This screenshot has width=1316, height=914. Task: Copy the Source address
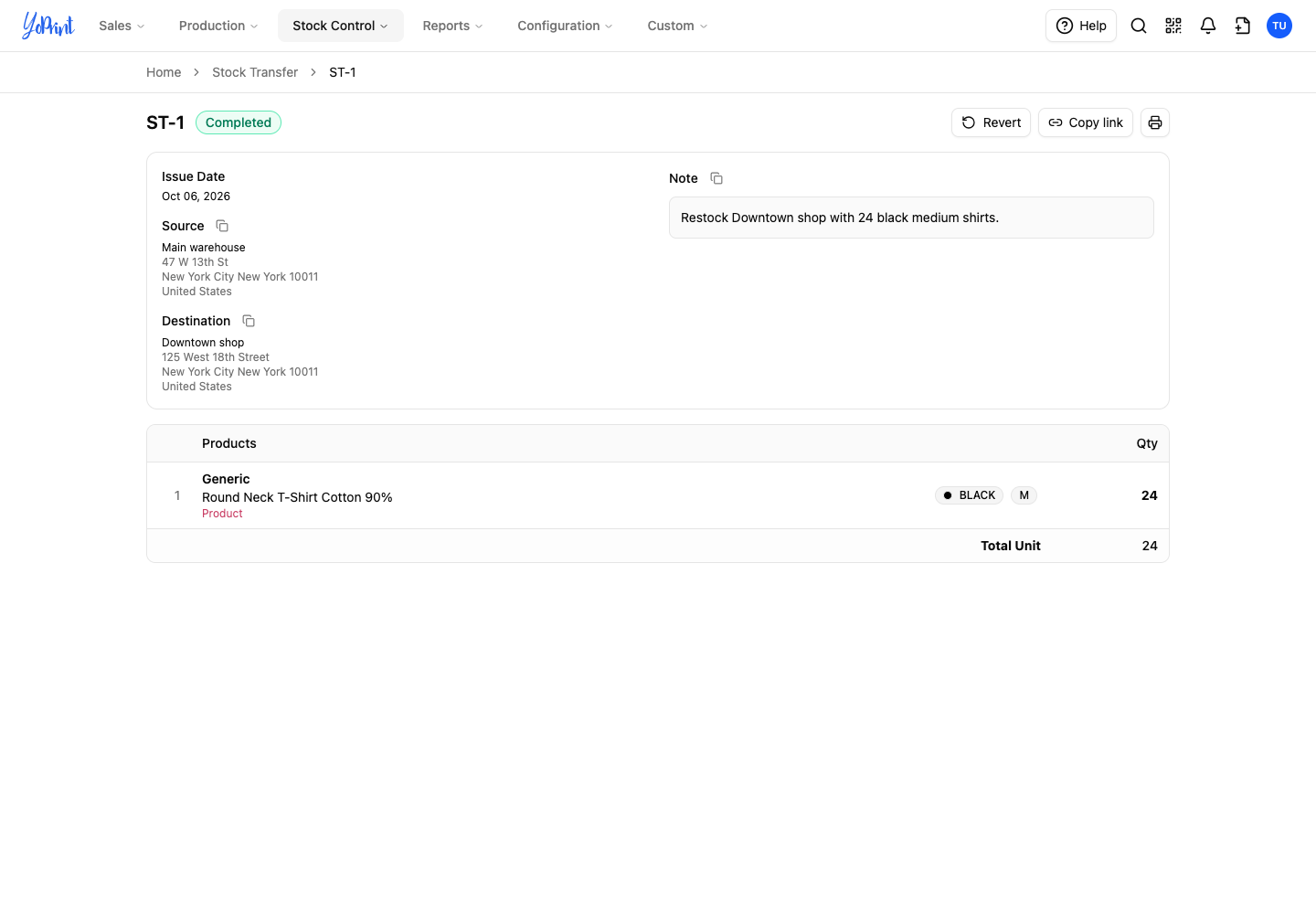[x=222, y=226]
